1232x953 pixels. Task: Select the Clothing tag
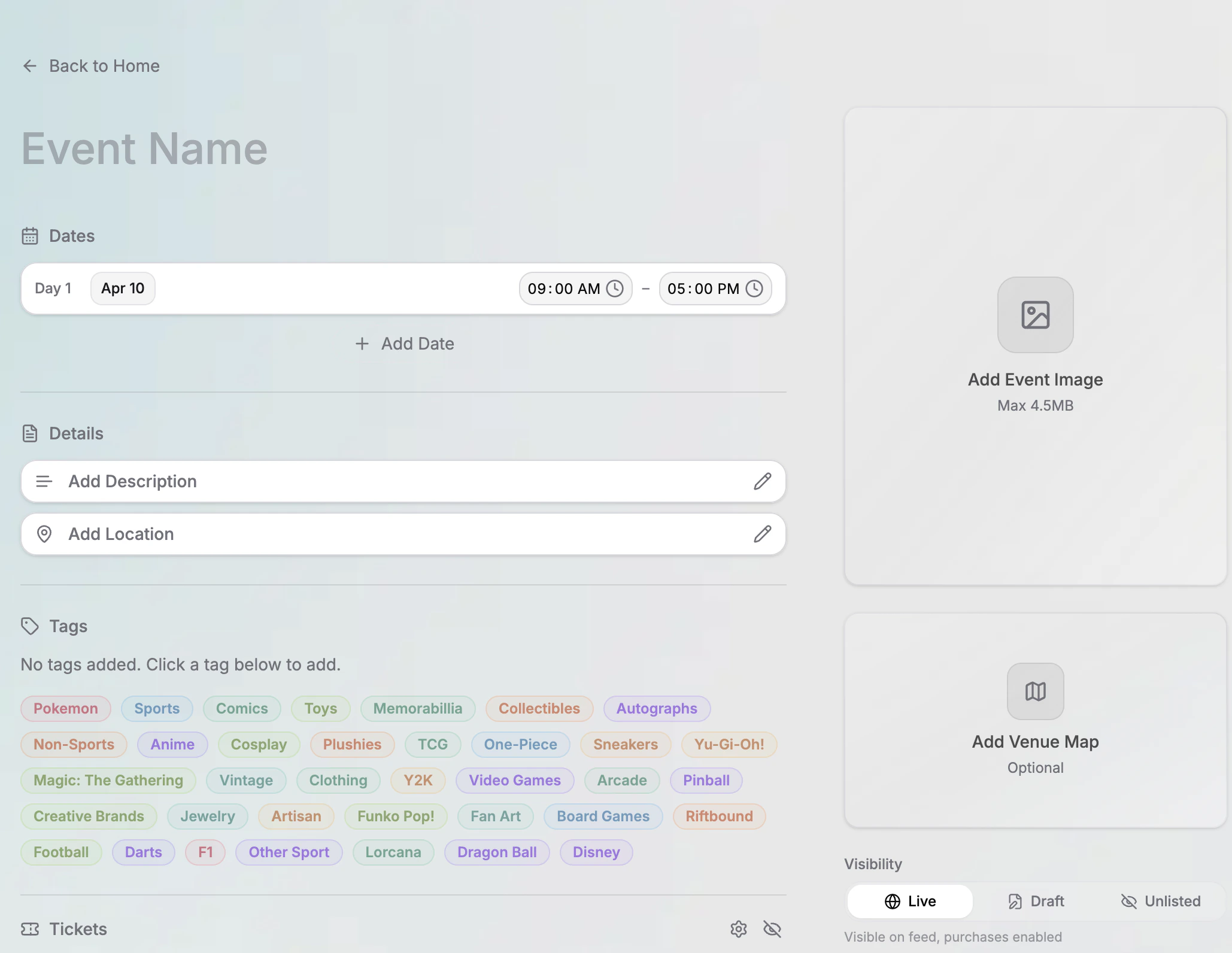338,781
